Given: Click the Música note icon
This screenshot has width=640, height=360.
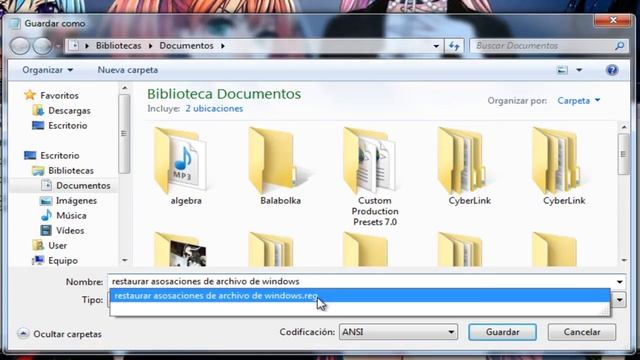Looking at the screenshot, I should pyautogui.click(x=46, y=215).
